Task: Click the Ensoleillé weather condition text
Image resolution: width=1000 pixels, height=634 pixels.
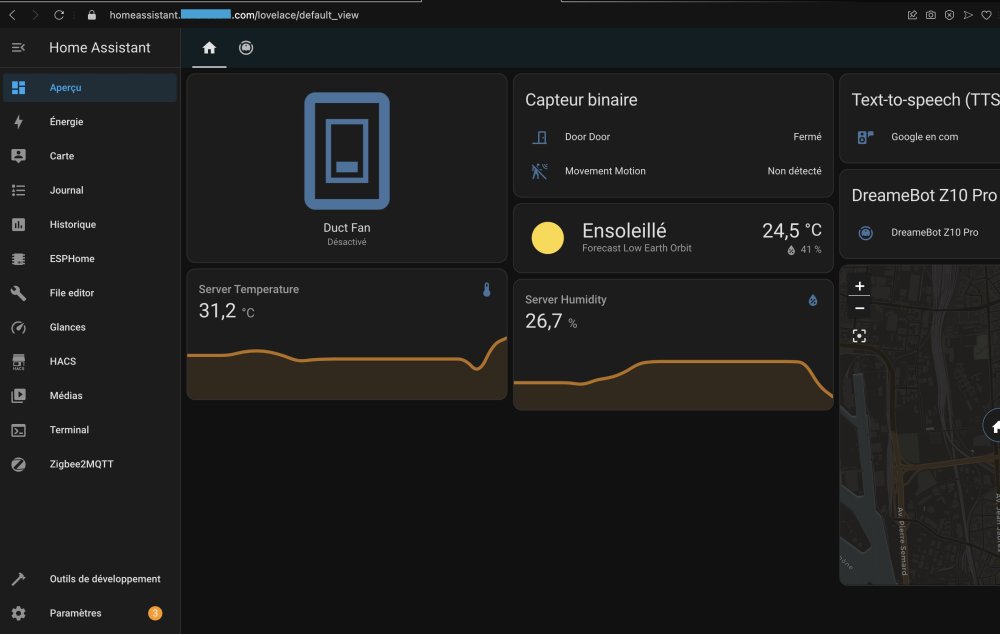Action: tap(624, 230)
